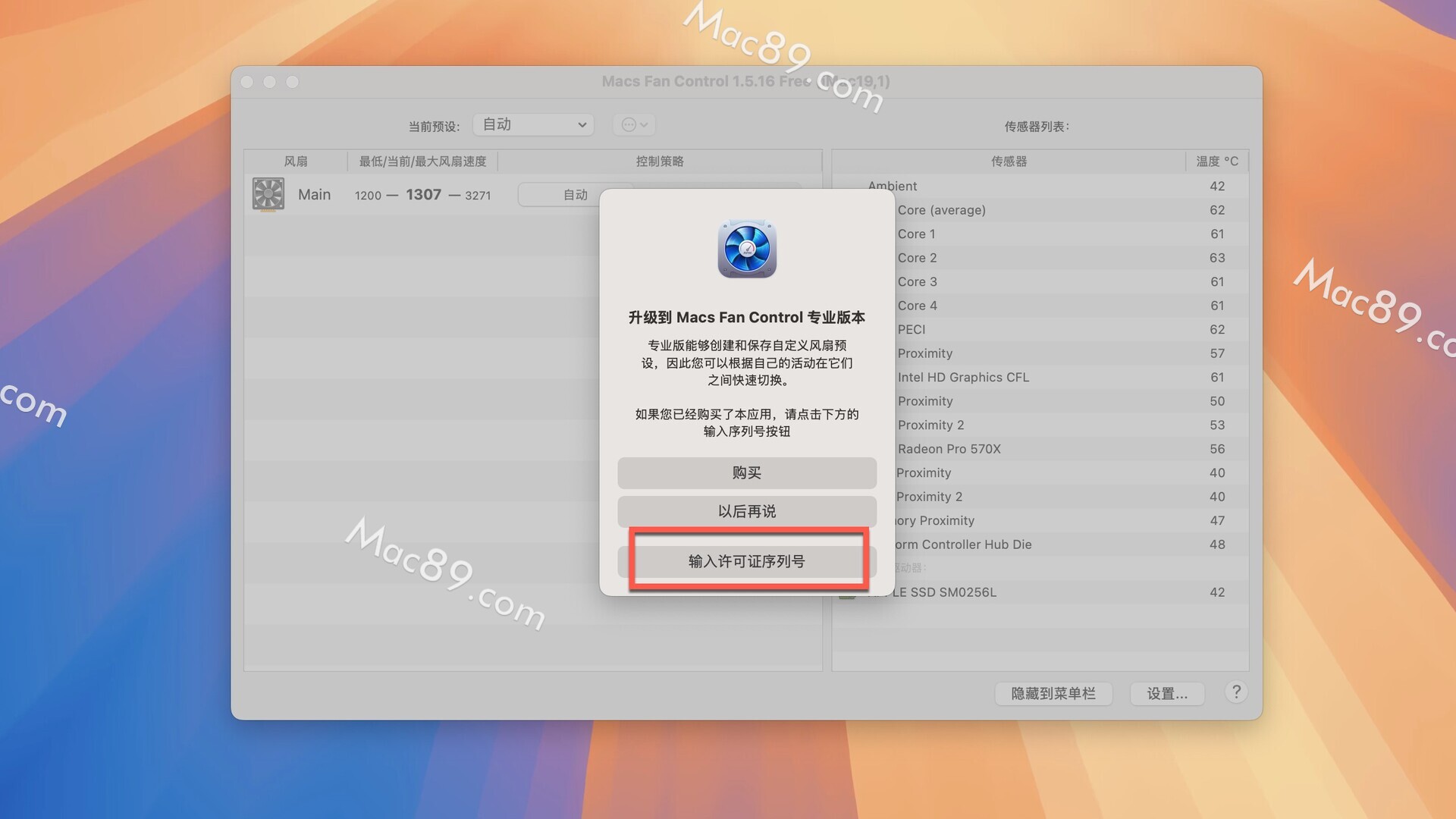This screenshot has width=1456, height=819.
Task: Click the 传感器 column header
Action: click(x=1009, y=161)
